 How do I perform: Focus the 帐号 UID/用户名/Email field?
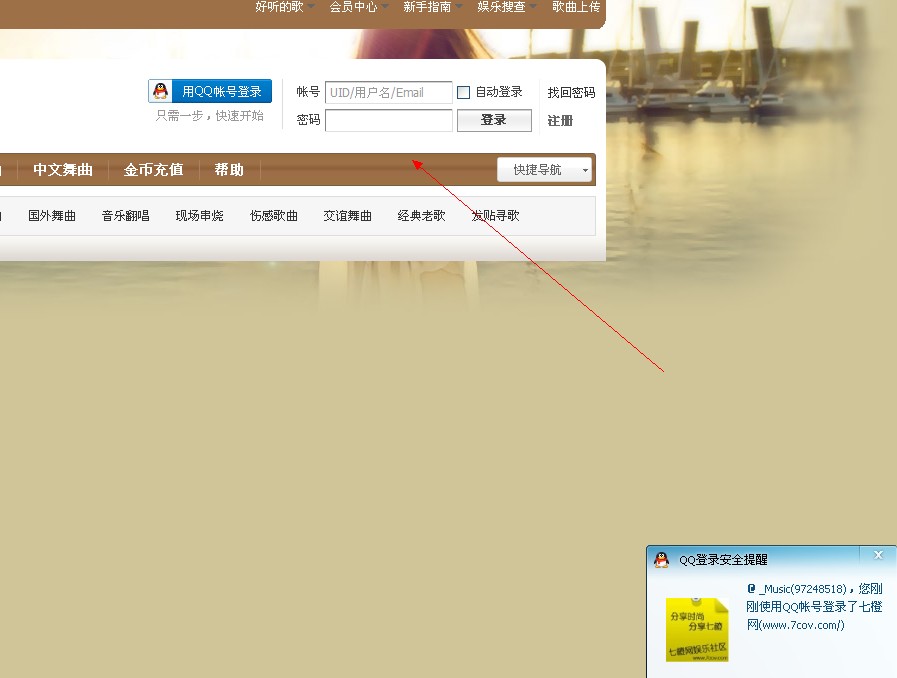coord(388,92)
